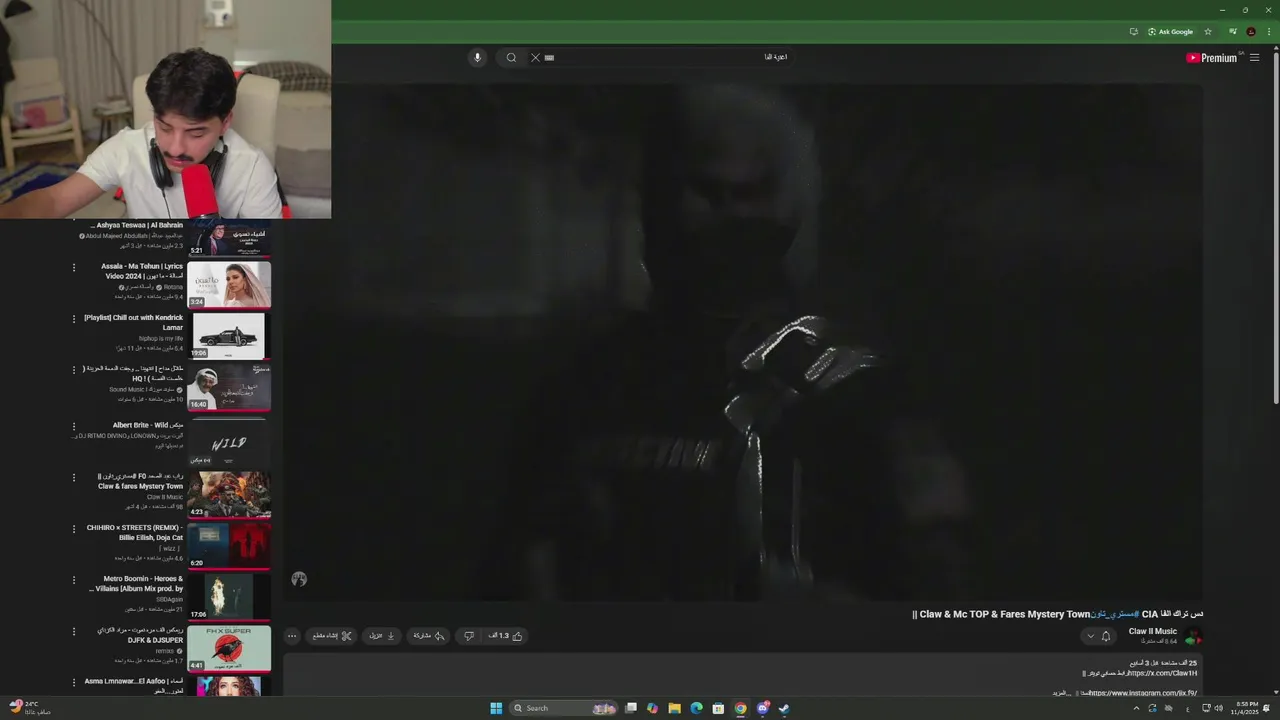Viewport: 1280px width, 720px height.
Task: Open Steam from the taskbar
Action: click(784, 708)
